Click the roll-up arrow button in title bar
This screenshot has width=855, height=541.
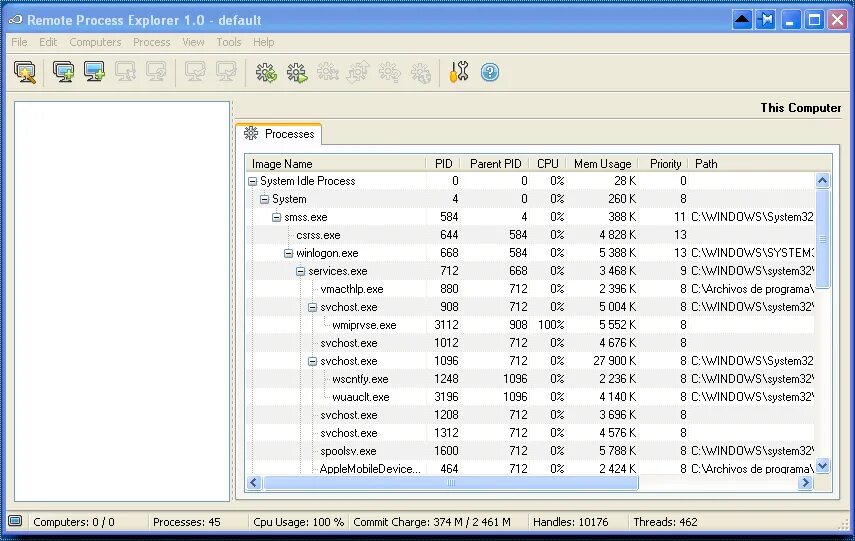click(742, 20)
